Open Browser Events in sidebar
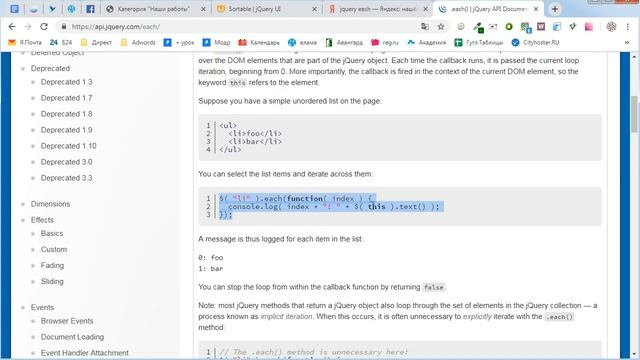This screenshot has width=640, height=360. 67,321
